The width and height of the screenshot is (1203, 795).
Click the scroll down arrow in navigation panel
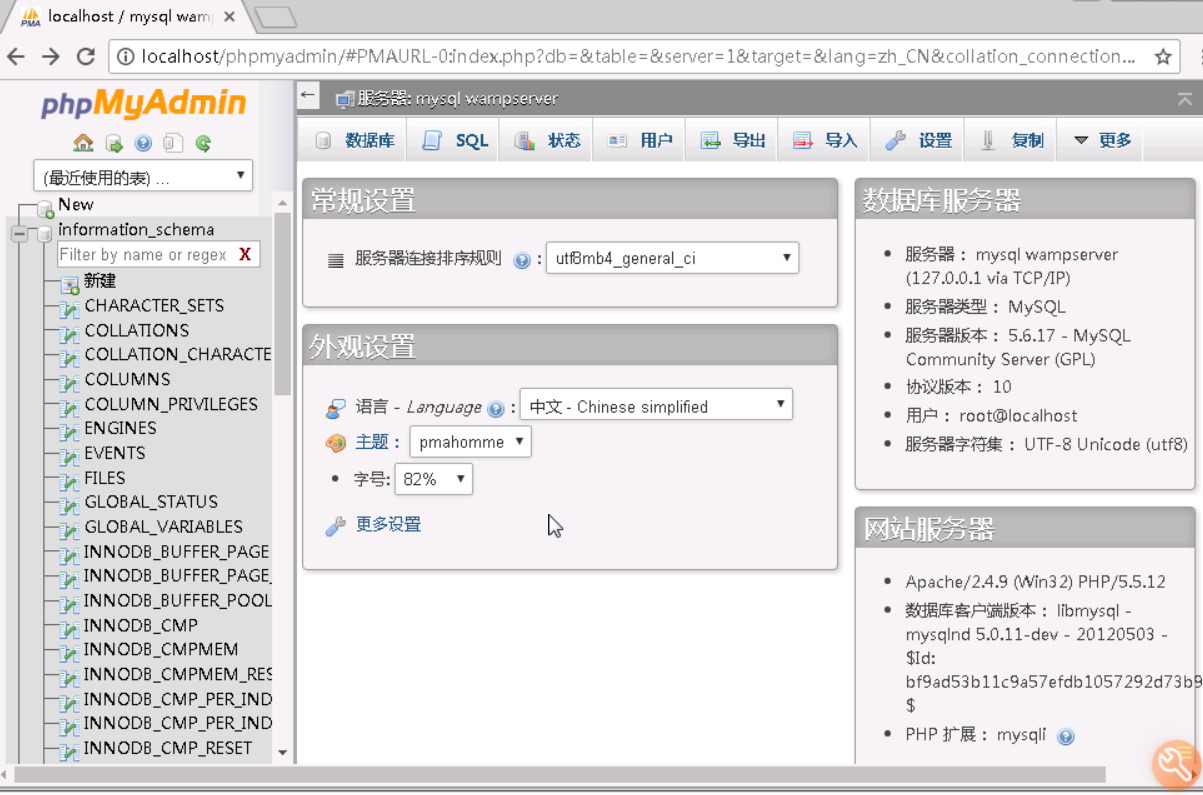pos(283,752)
